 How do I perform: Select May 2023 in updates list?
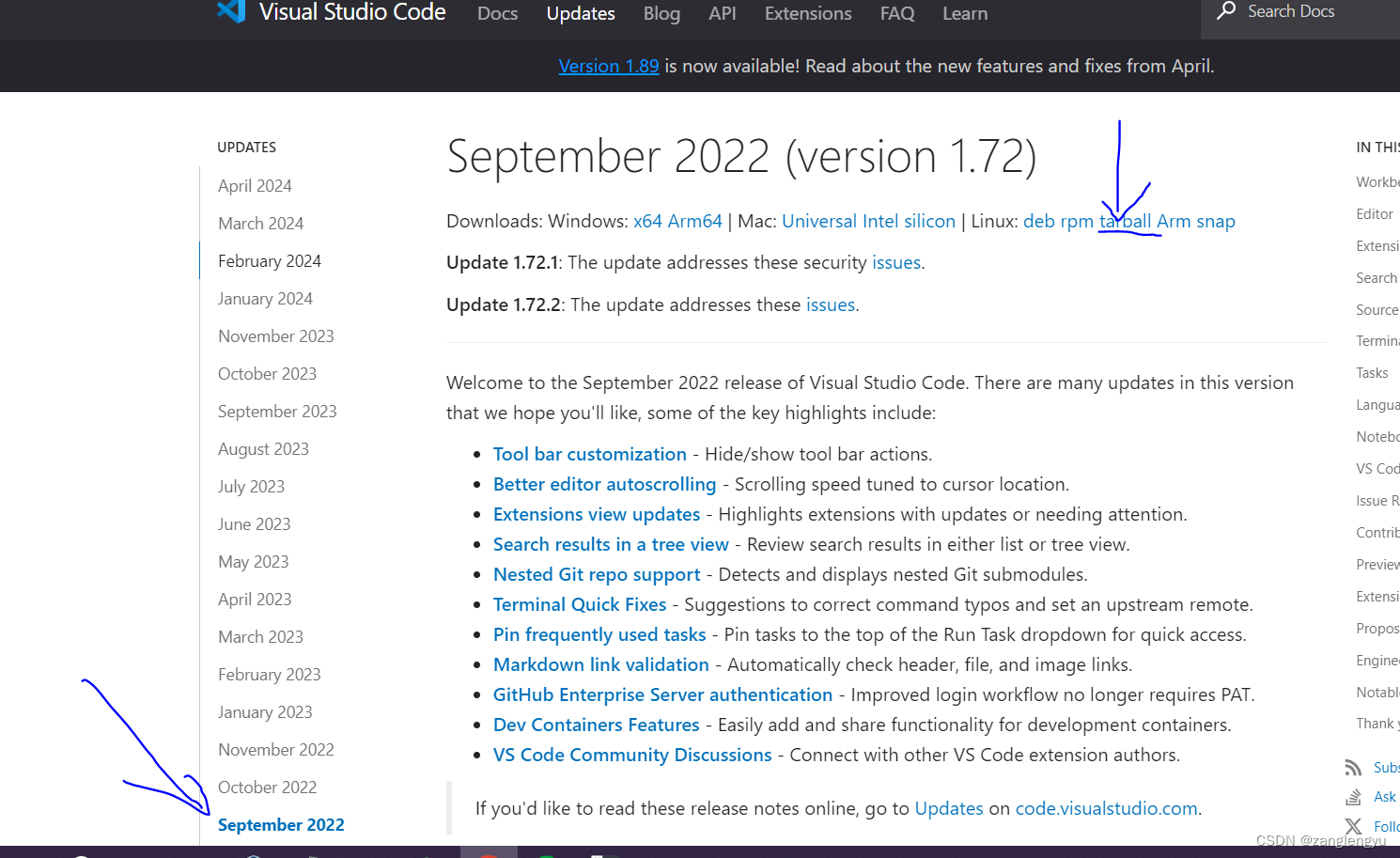pyautogui.click(x=253, y=562)
